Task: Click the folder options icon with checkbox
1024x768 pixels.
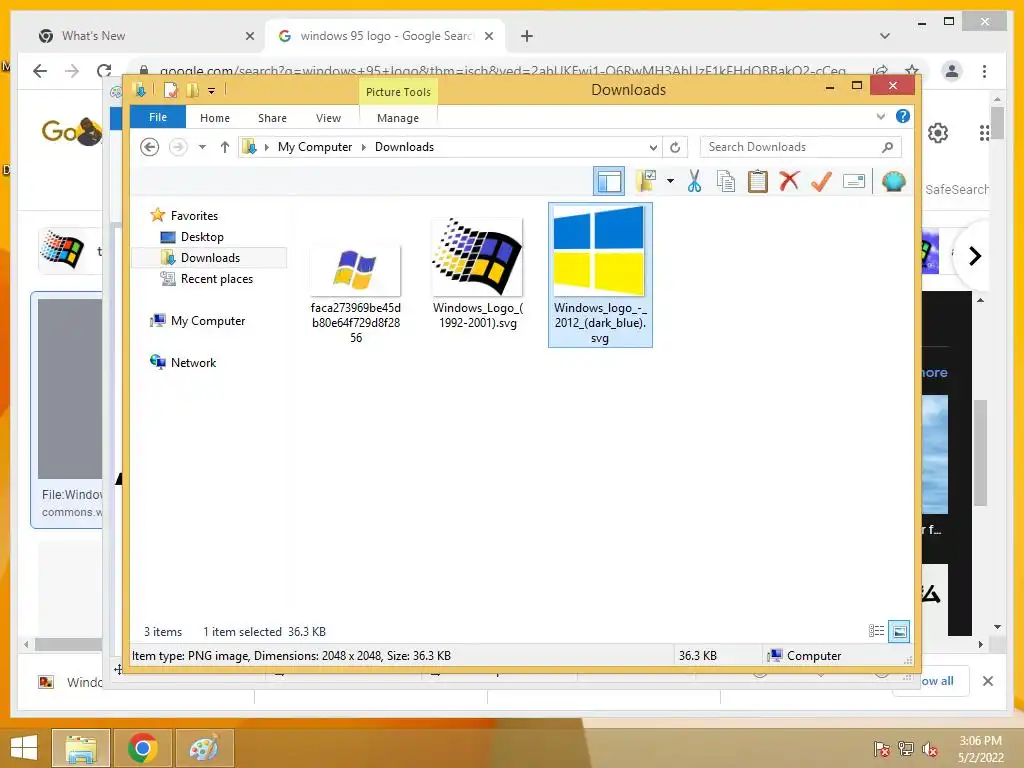Action: click(647, 181)
